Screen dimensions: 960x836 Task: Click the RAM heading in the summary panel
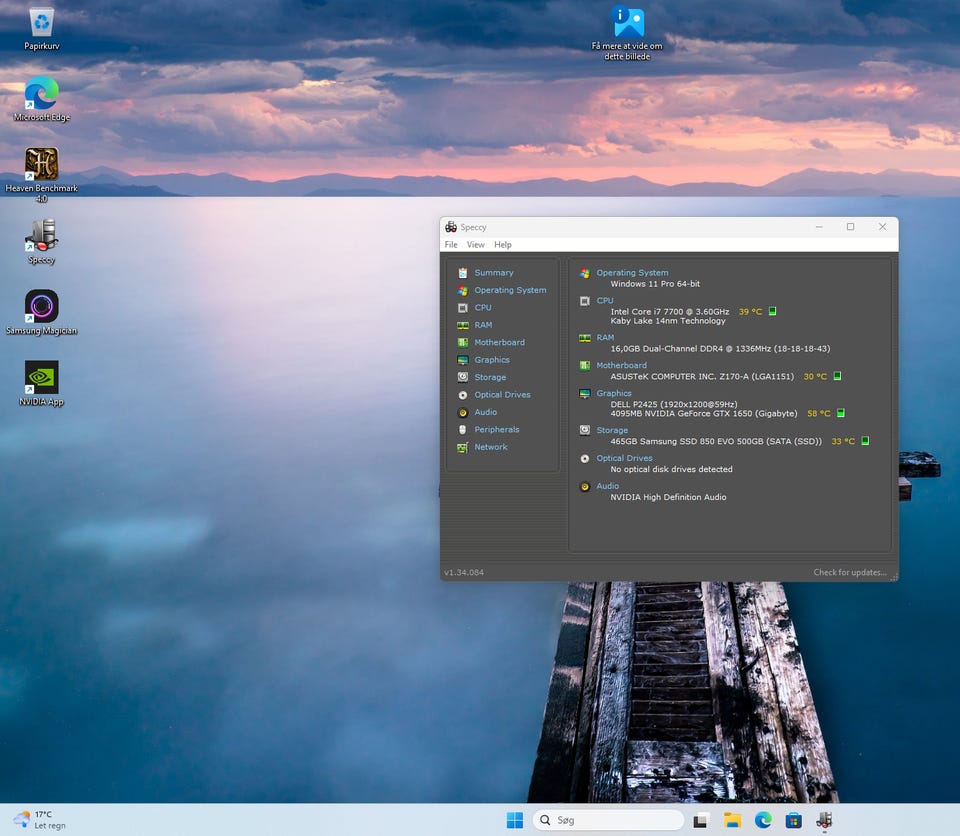click(x=605, y=337)
